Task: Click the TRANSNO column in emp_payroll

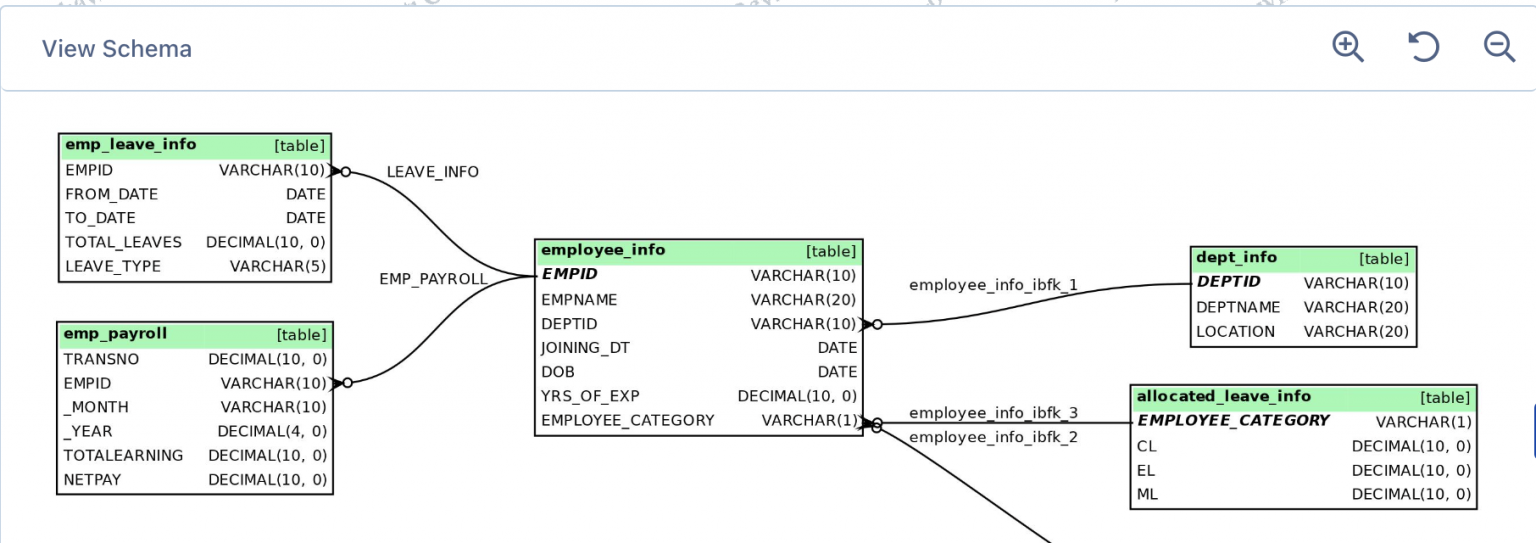Action: click(102, 359)
